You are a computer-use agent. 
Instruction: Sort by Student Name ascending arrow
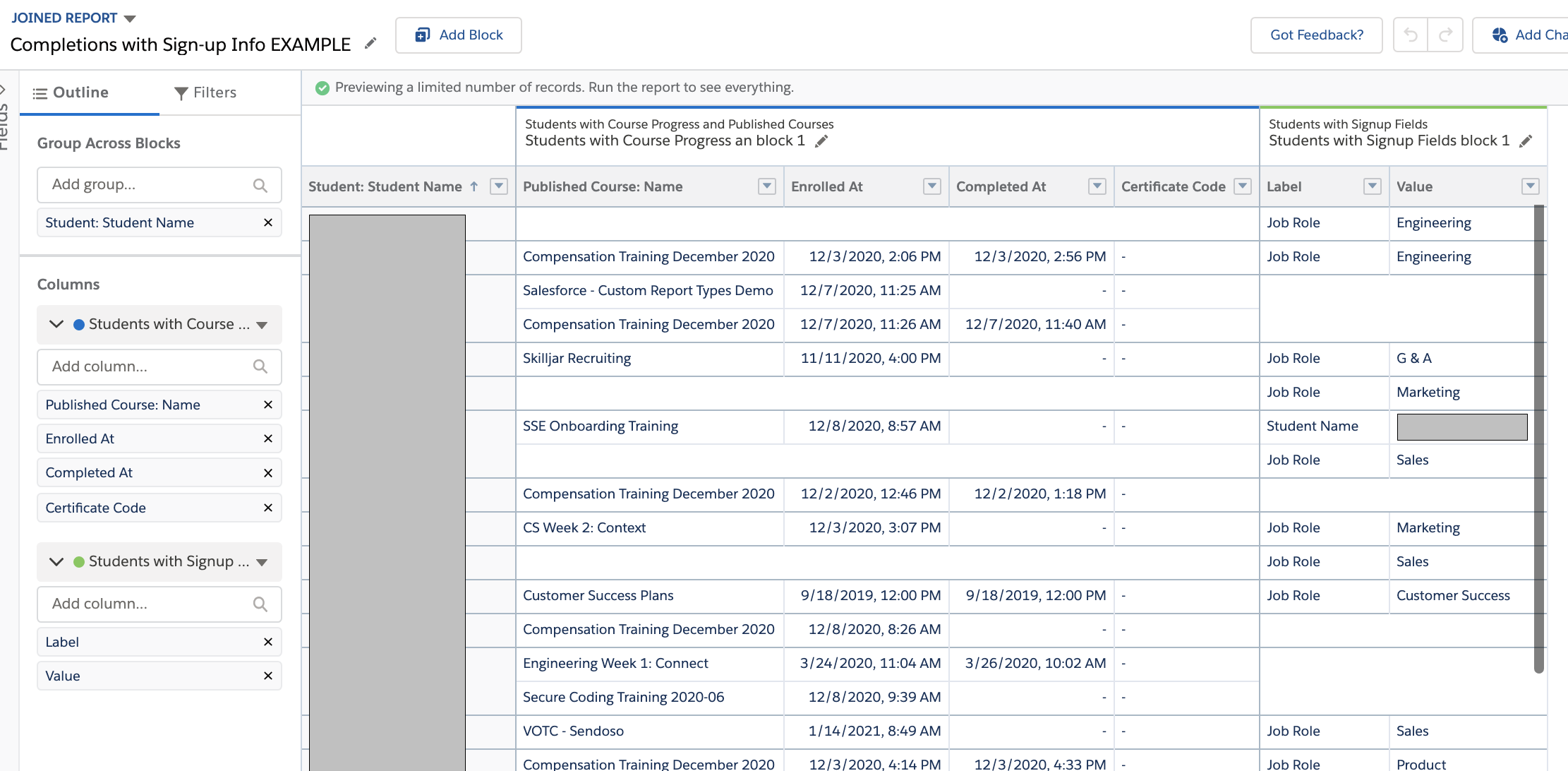[x=474, y=186]
